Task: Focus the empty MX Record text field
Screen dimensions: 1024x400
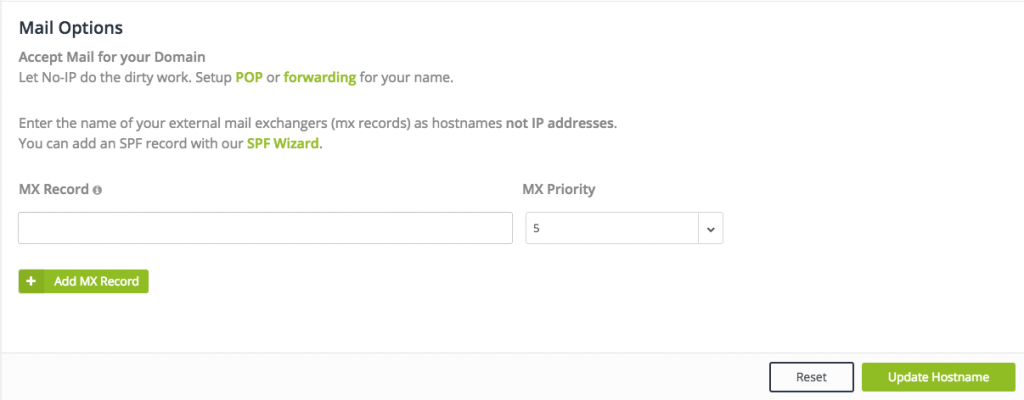Action: (x=265, y=228)
